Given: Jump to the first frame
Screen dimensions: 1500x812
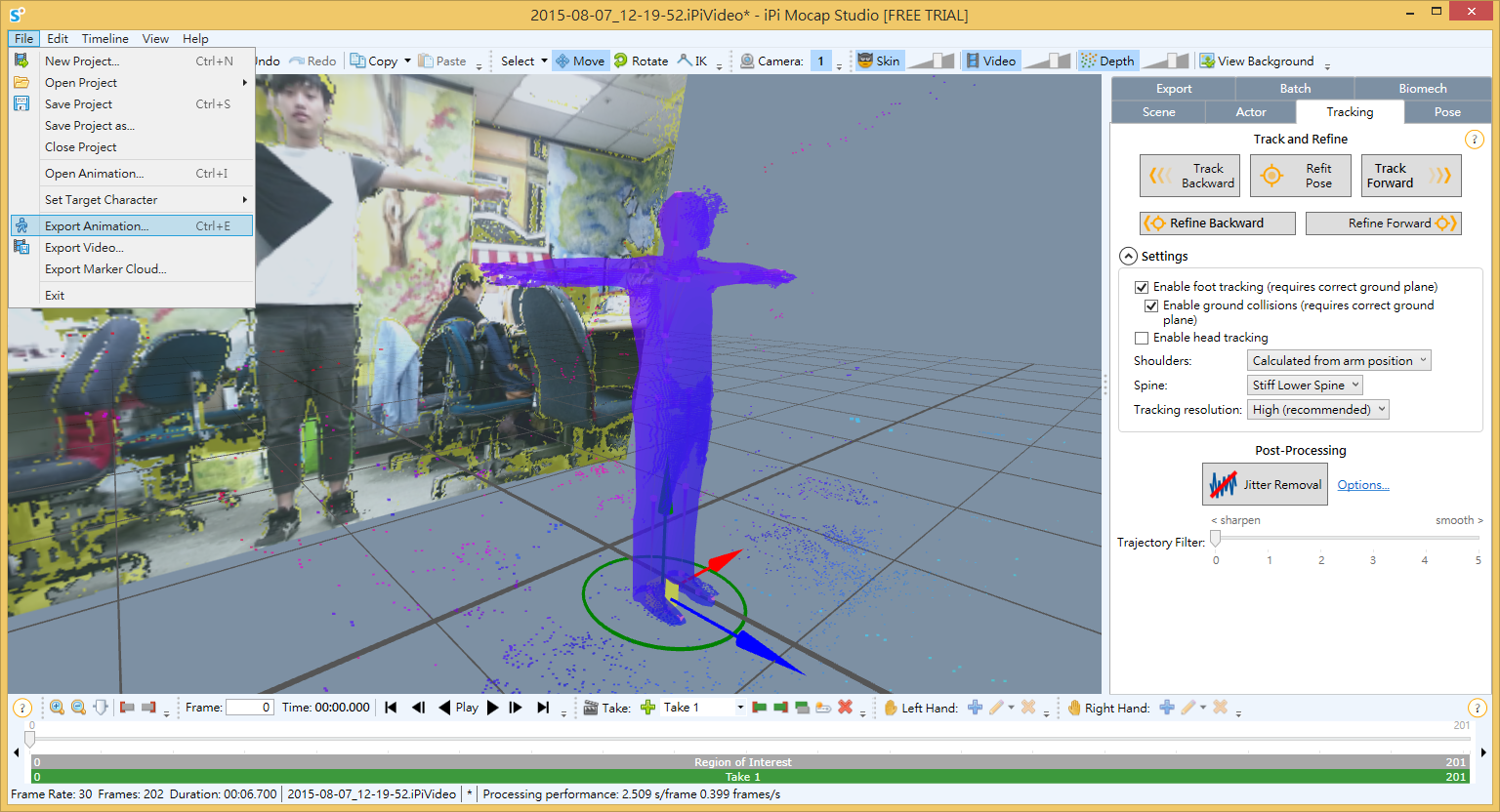Looking at the screenshot, I should point(391,708).
